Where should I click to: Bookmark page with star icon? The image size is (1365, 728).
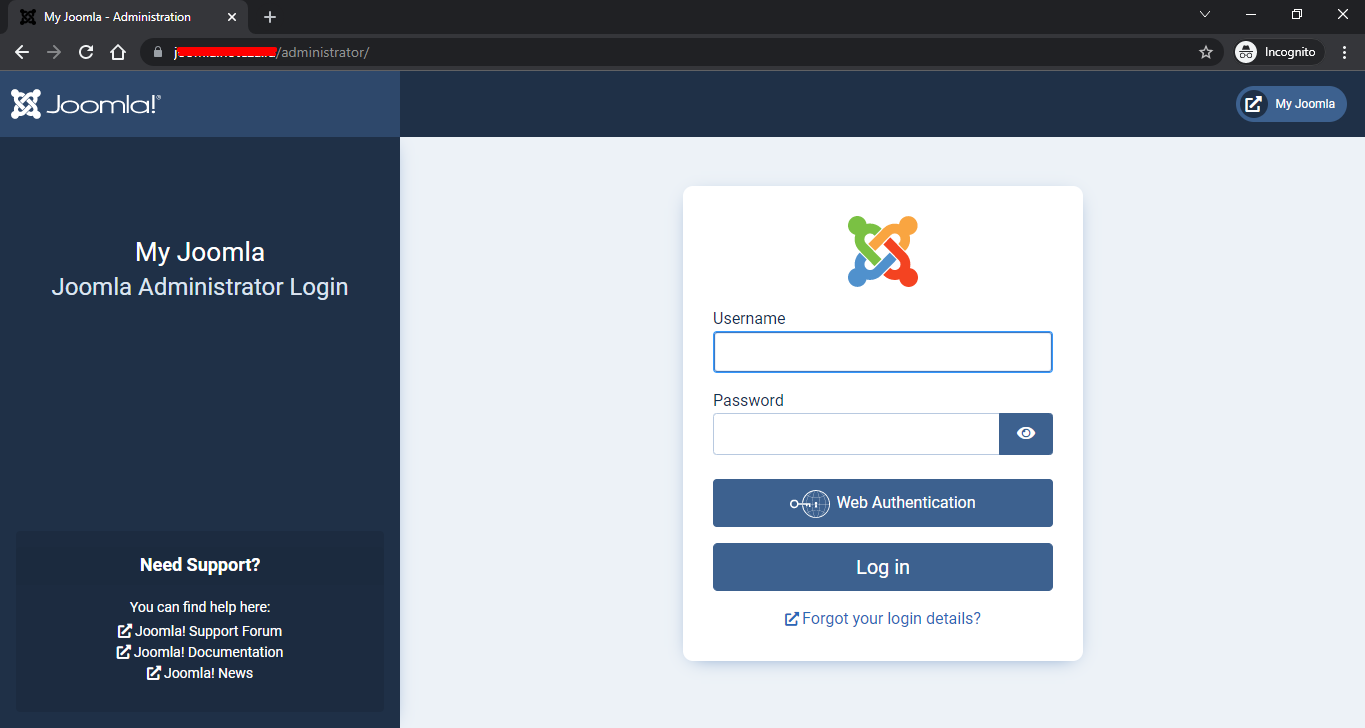tap(1206, 52)
